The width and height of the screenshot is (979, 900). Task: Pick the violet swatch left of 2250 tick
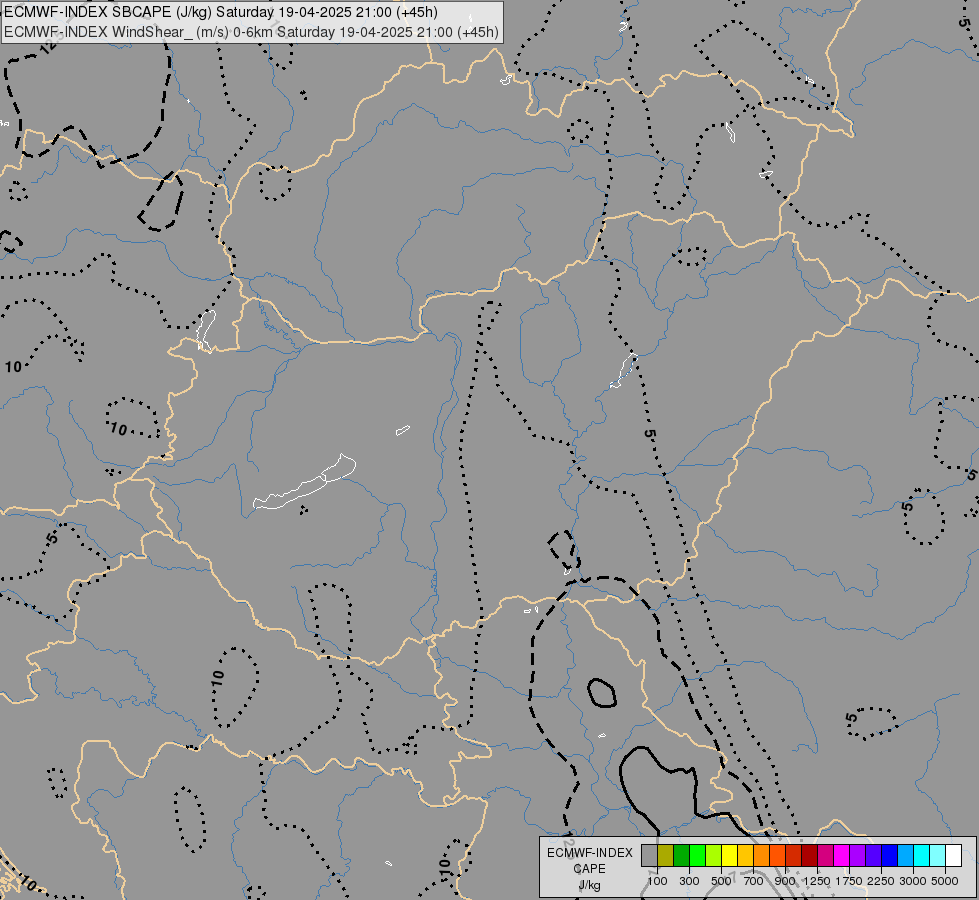[x=873, y=856]
